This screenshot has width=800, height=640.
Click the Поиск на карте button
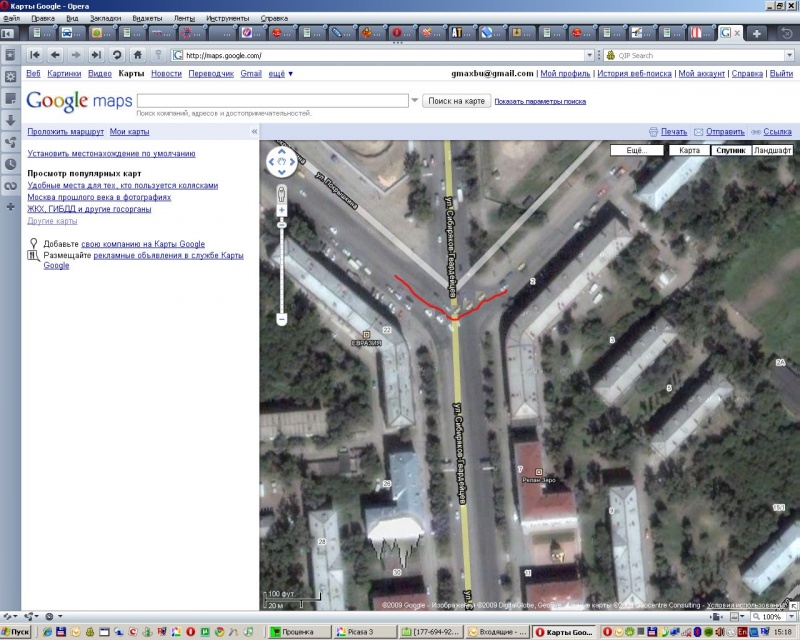(x=455, y=101)
